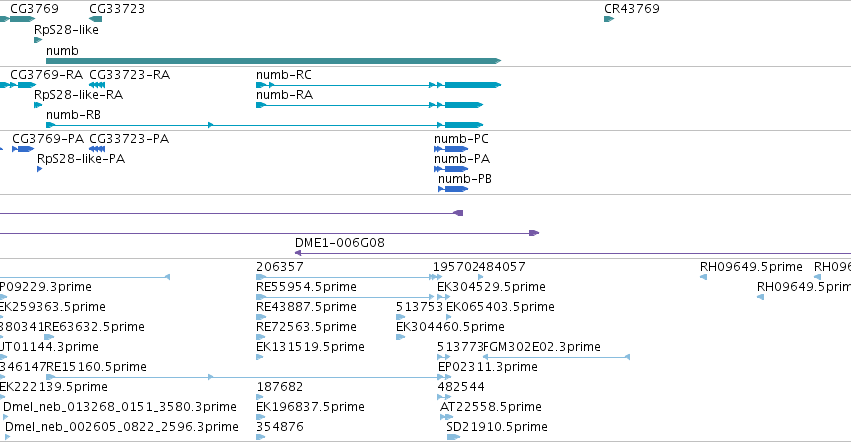Select the RpS28-like gene arrow glyph
The image size is (851, 442).
pos(38,40)
